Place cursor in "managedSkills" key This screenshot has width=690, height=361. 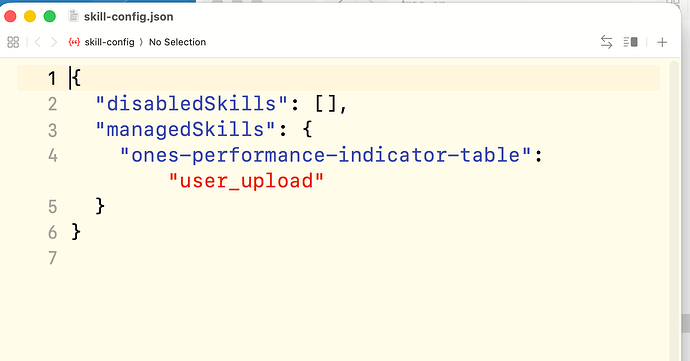pyautogui.click(x=185, y=129)
